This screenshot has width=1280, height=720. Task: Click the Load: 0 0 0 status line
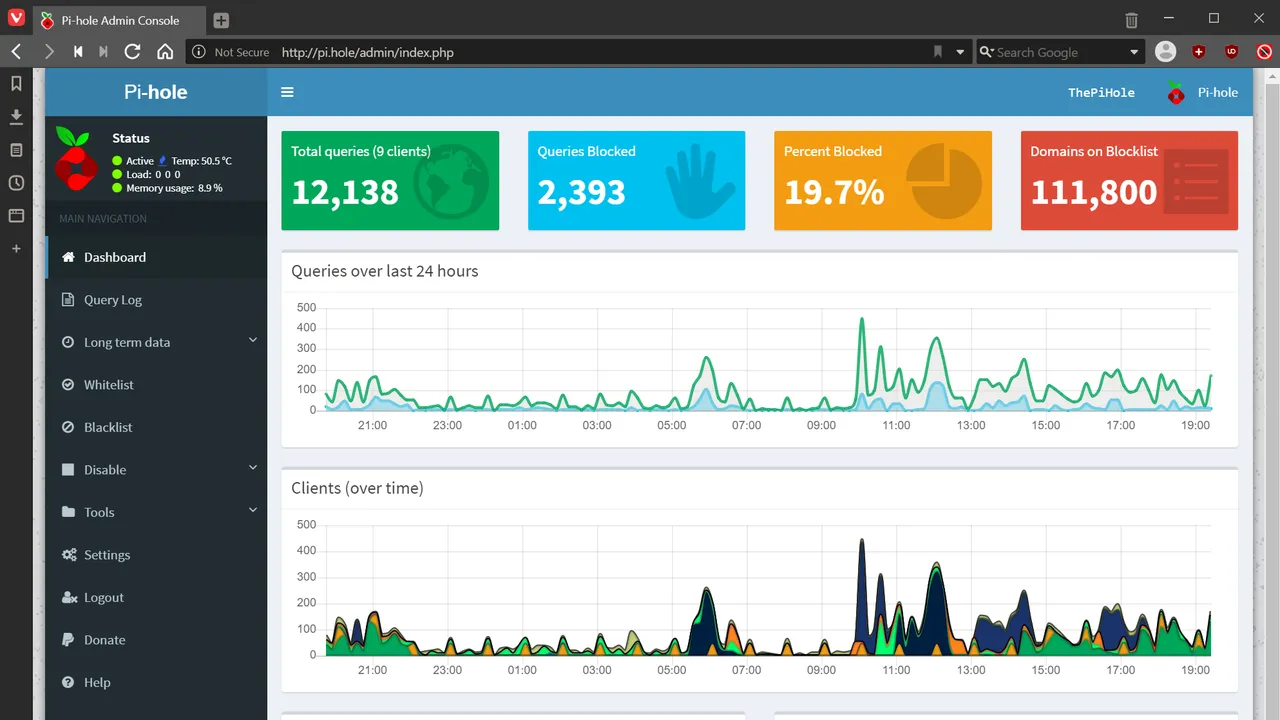[146, 174]
